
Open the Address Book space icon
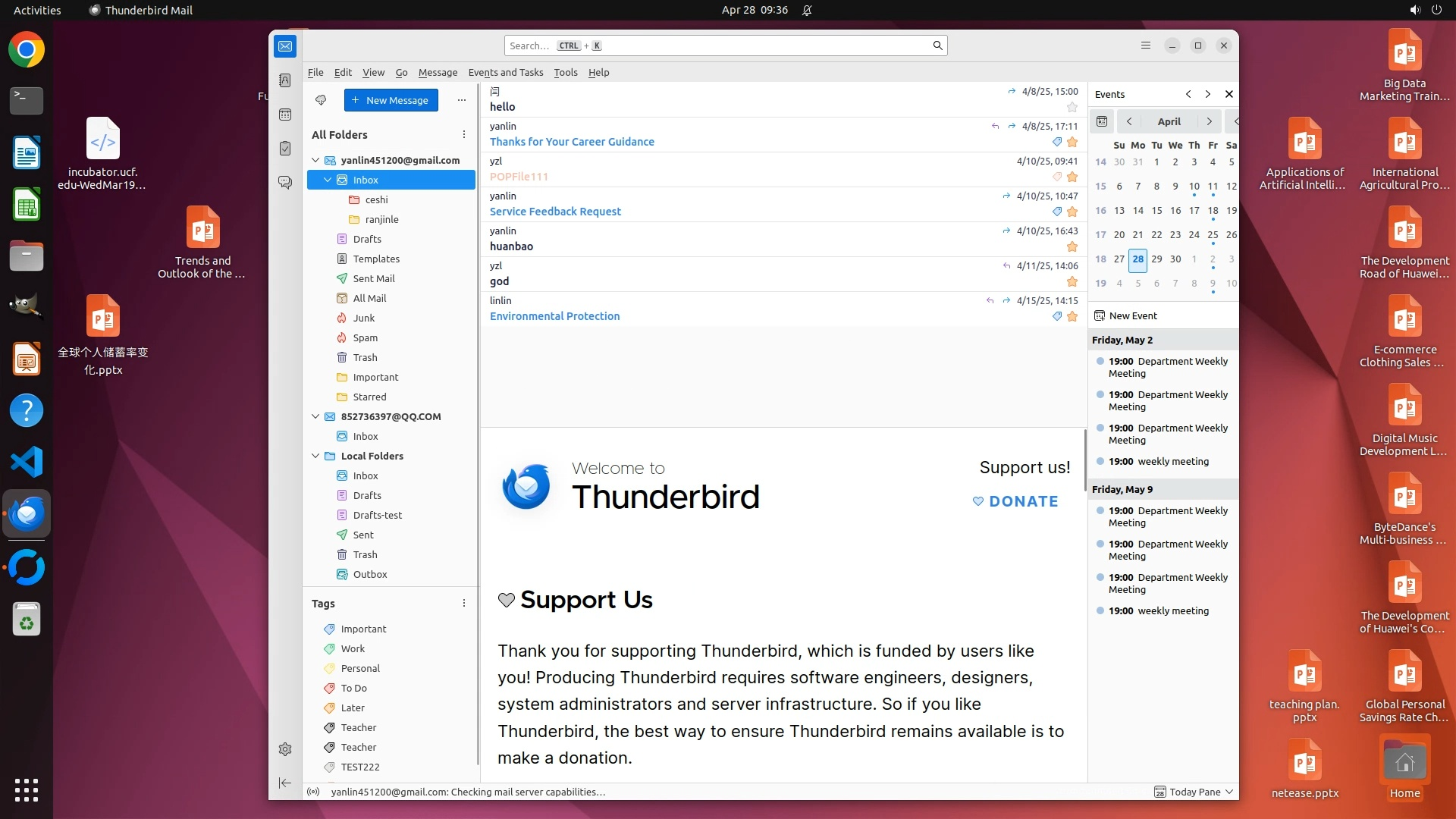[285, 80]
